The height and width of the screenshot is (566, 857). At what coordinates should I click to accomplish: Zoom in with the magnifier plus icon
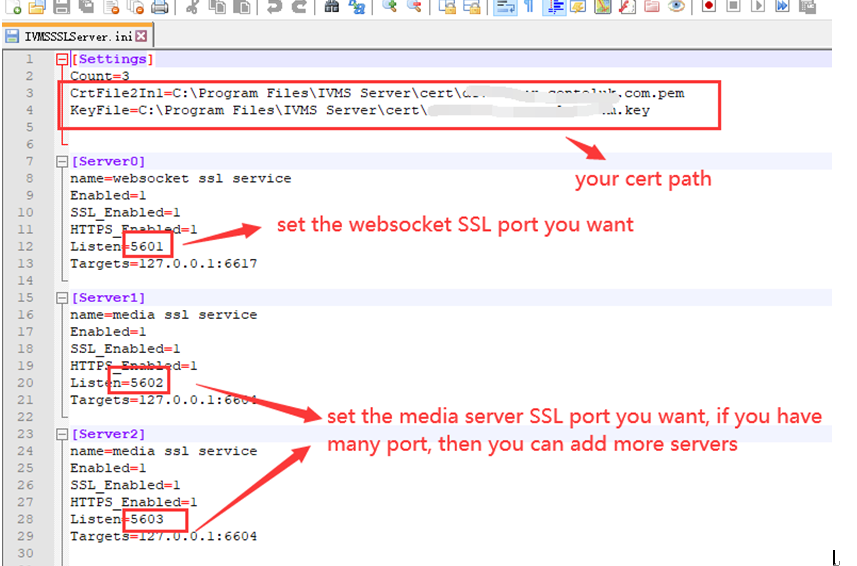click(389, 7)
